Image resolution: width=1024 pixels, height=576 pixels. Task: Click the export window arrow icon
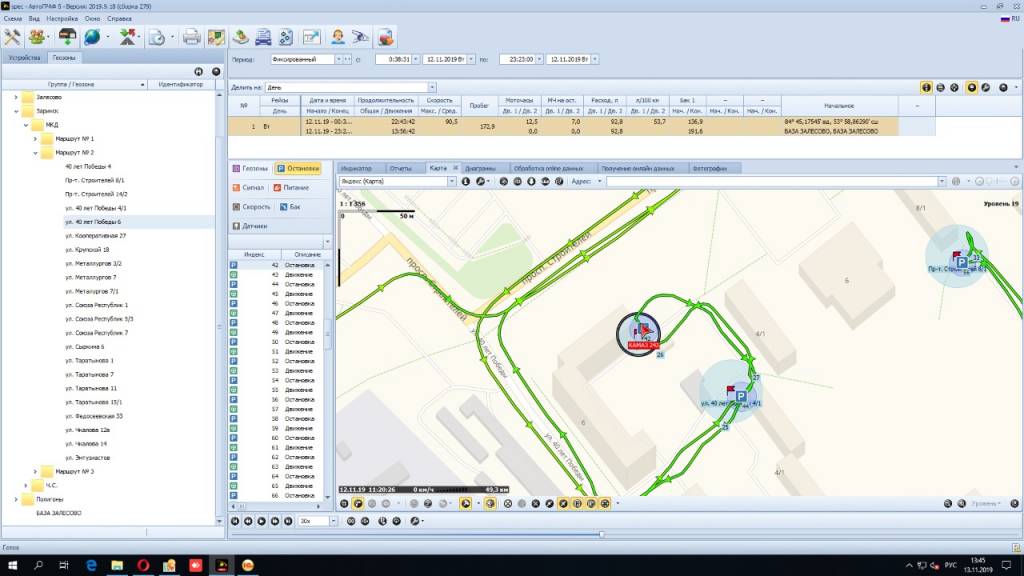(x=312, y=37)
